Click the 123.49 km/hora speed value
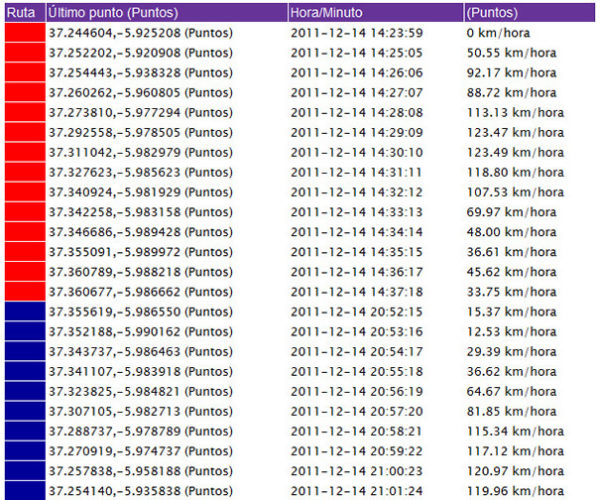This screenshot has width=600, height=500. 512,152
